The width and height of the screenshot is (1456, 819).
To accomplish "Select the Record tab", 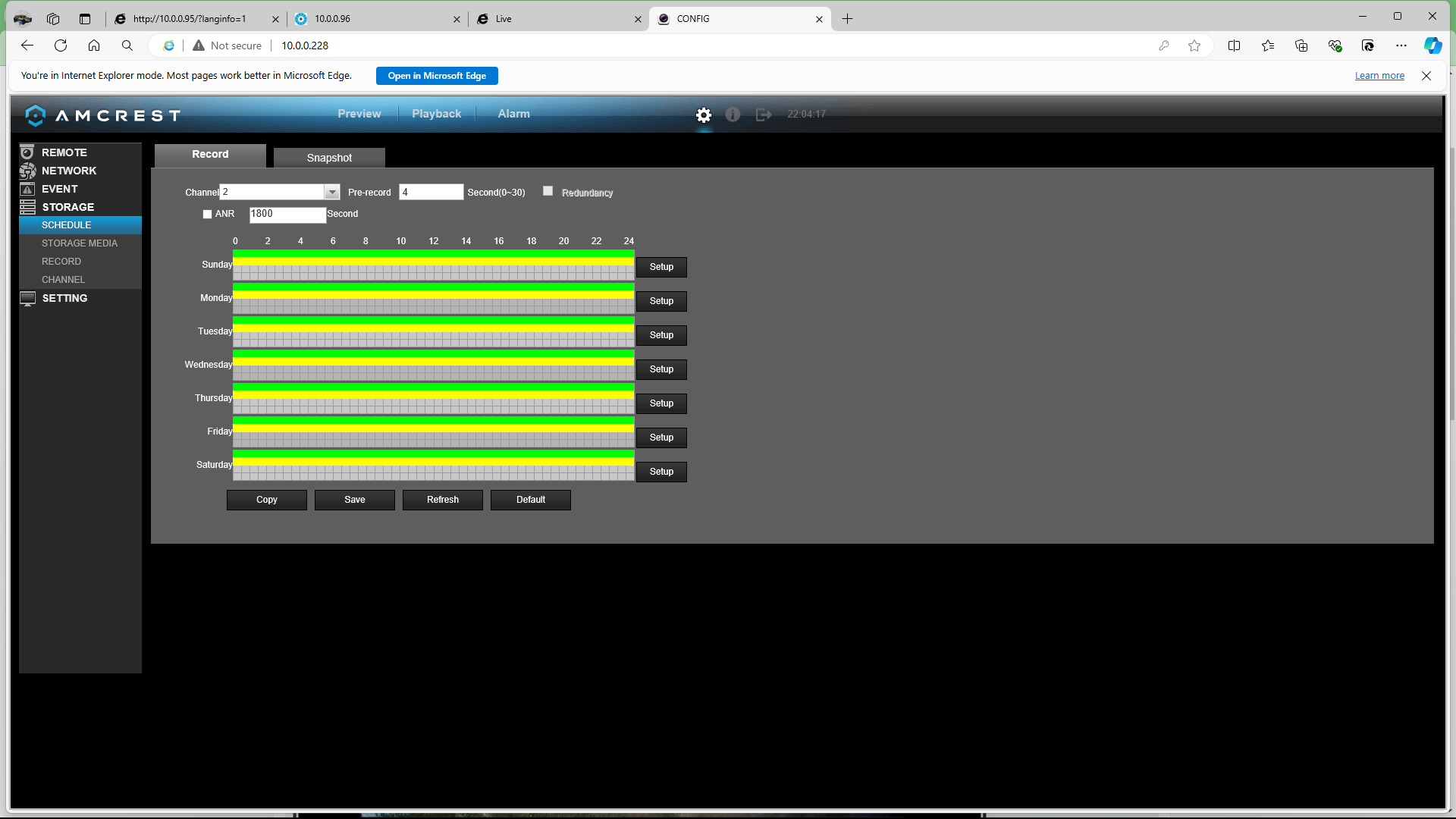I will [x=210, y=155].
